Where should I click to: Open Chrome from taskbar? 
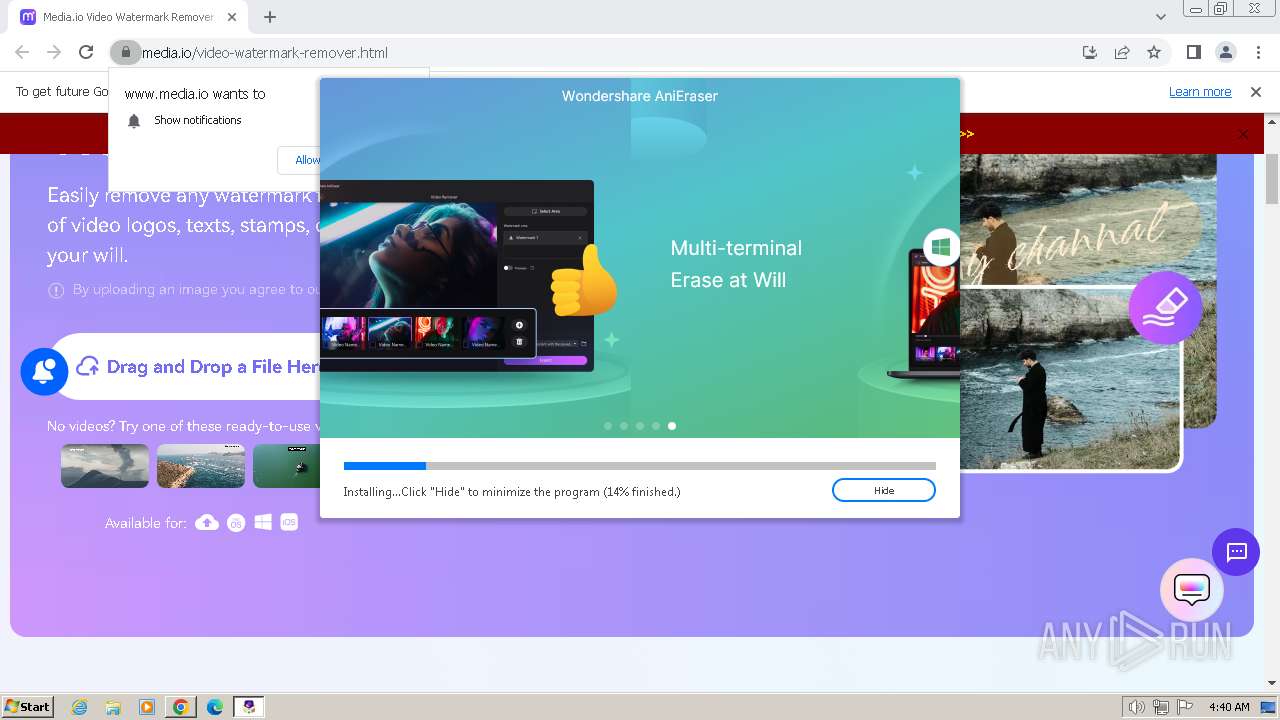[180, 707]
